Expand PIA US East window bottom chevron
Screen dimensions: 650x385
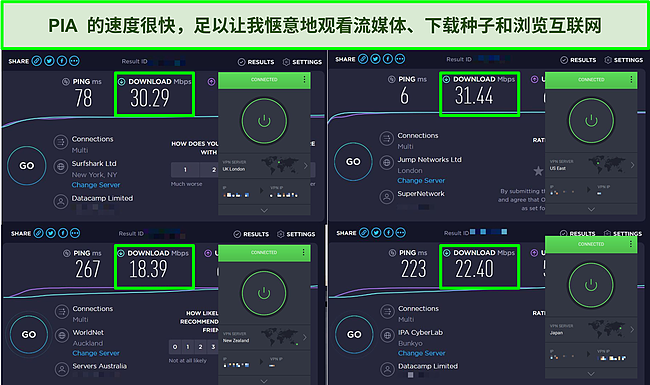591,209
